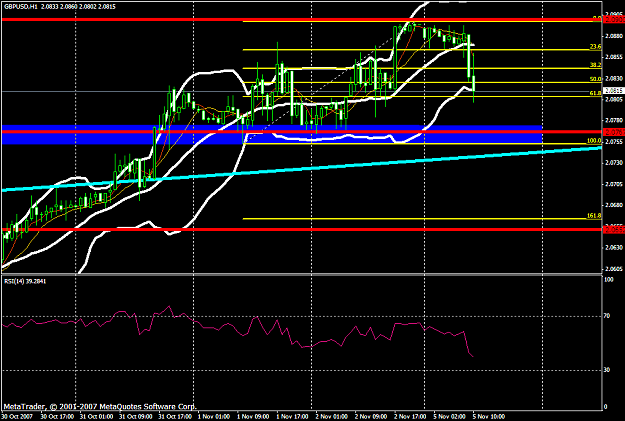Click the 2.0855 price scale value
This screenshot has height=421, width=625.
[x=613, y=57]
